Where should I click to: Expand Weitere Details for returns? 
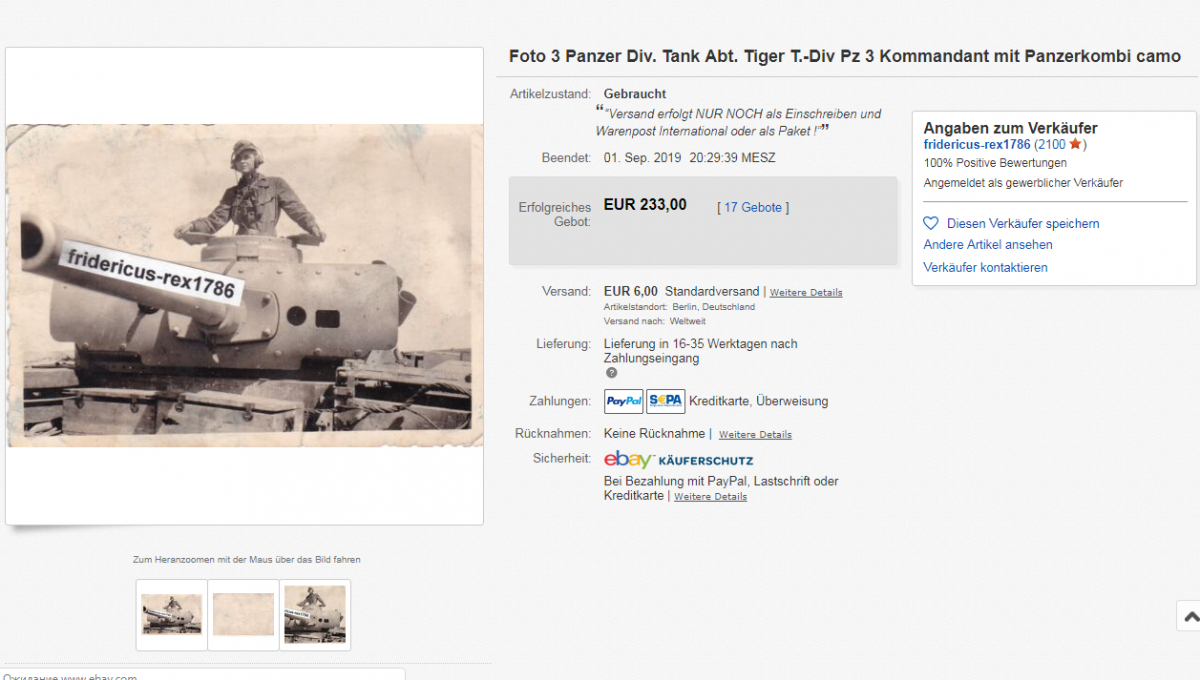click(x=755, y=435)
